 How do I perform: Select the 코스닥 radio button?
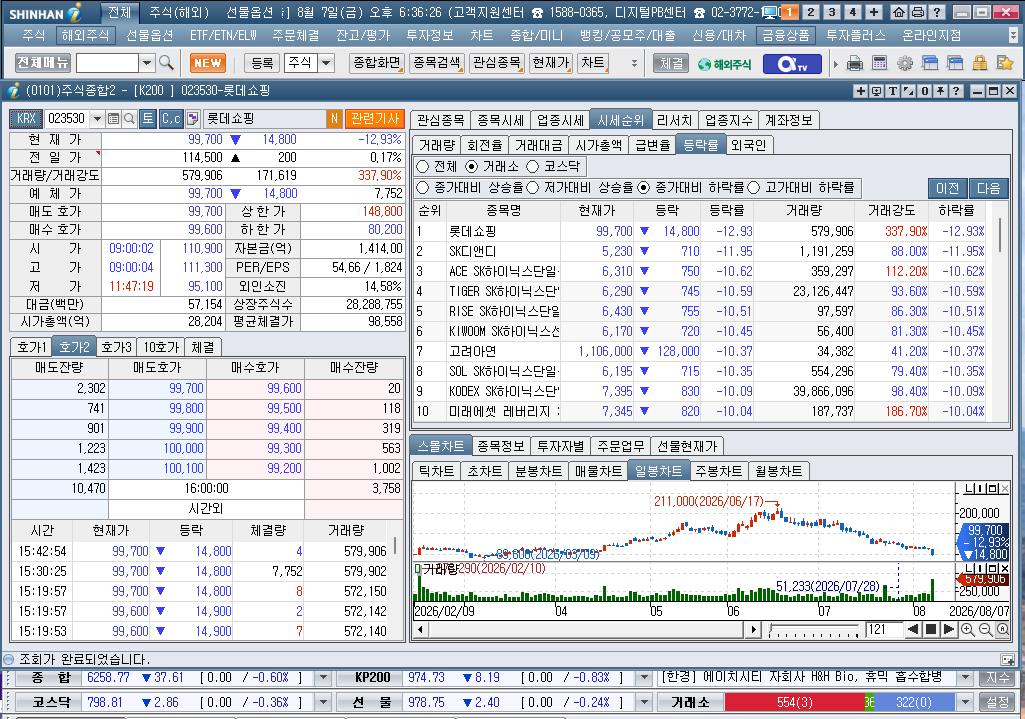point(533,167)
